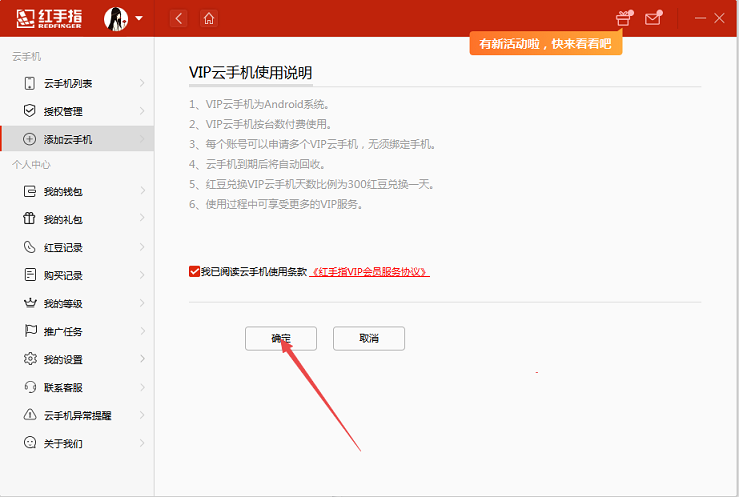Image resolution: width=739 pixels, height=497 pixels.
Task: Expand the chevron on 我的钱包 row
Action: tap(142, 191)
